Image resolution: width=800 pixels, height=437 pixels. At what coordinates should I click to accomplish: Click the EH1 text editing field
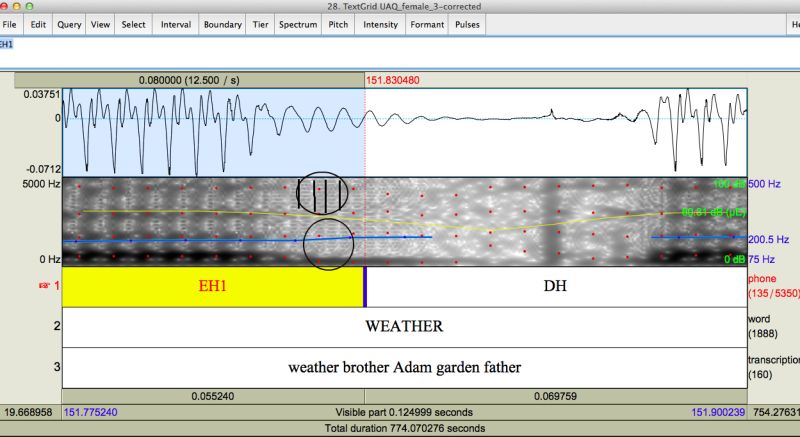click(x=400, y=52)
